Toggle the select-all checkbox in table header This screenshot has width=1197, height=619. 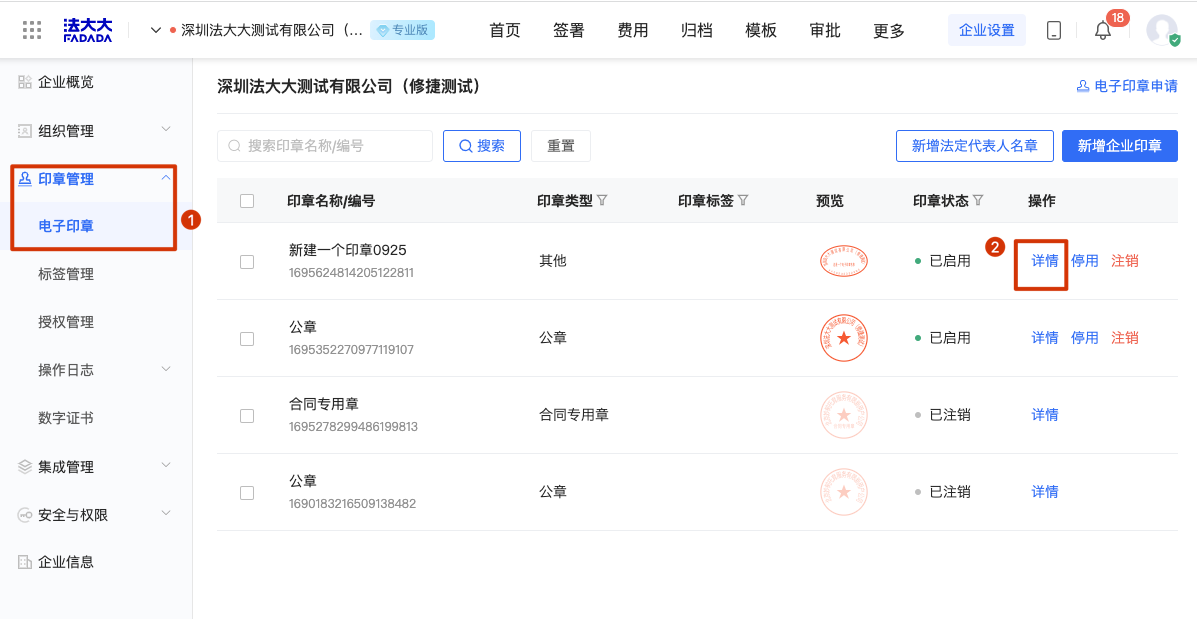point(247,201)
